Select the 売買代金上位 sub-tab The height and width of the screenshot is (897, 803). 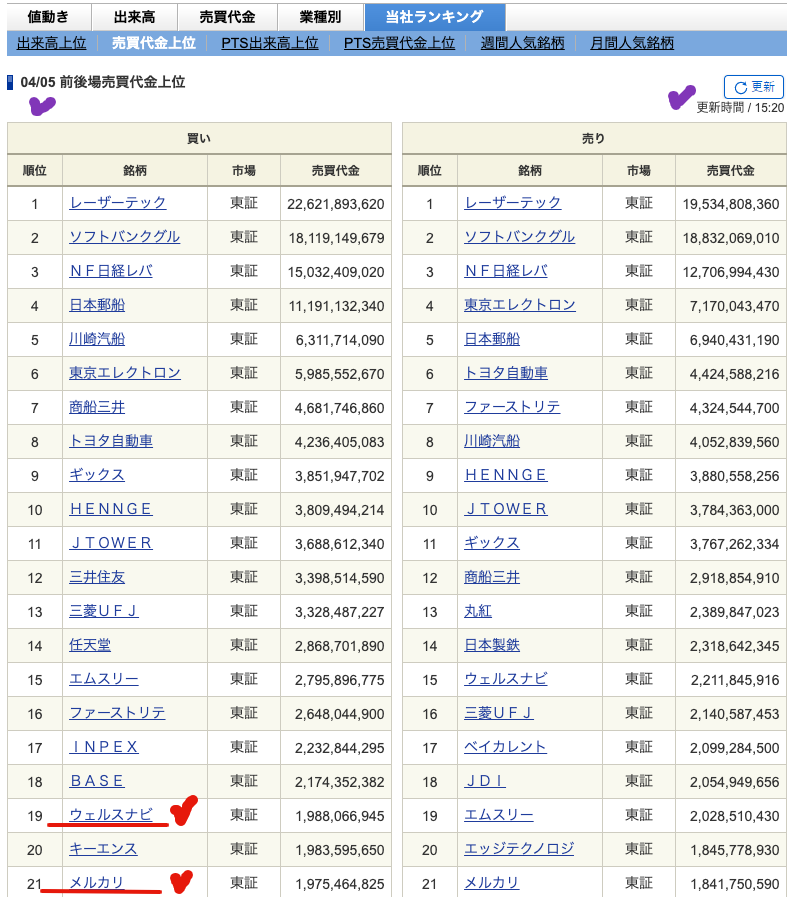click(x=153, y=43)
